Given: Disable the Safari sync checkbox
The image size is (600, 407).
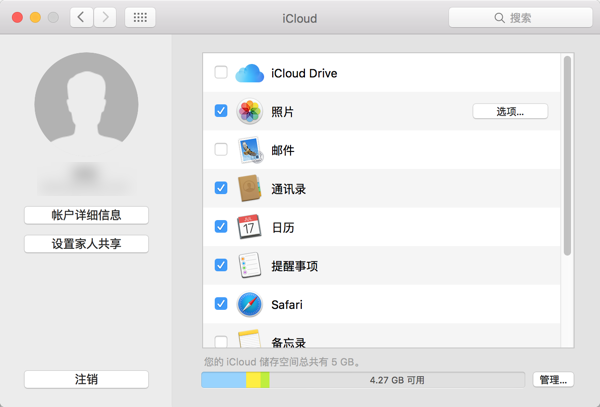Looking at the screenshot, I should pos(221,304).
